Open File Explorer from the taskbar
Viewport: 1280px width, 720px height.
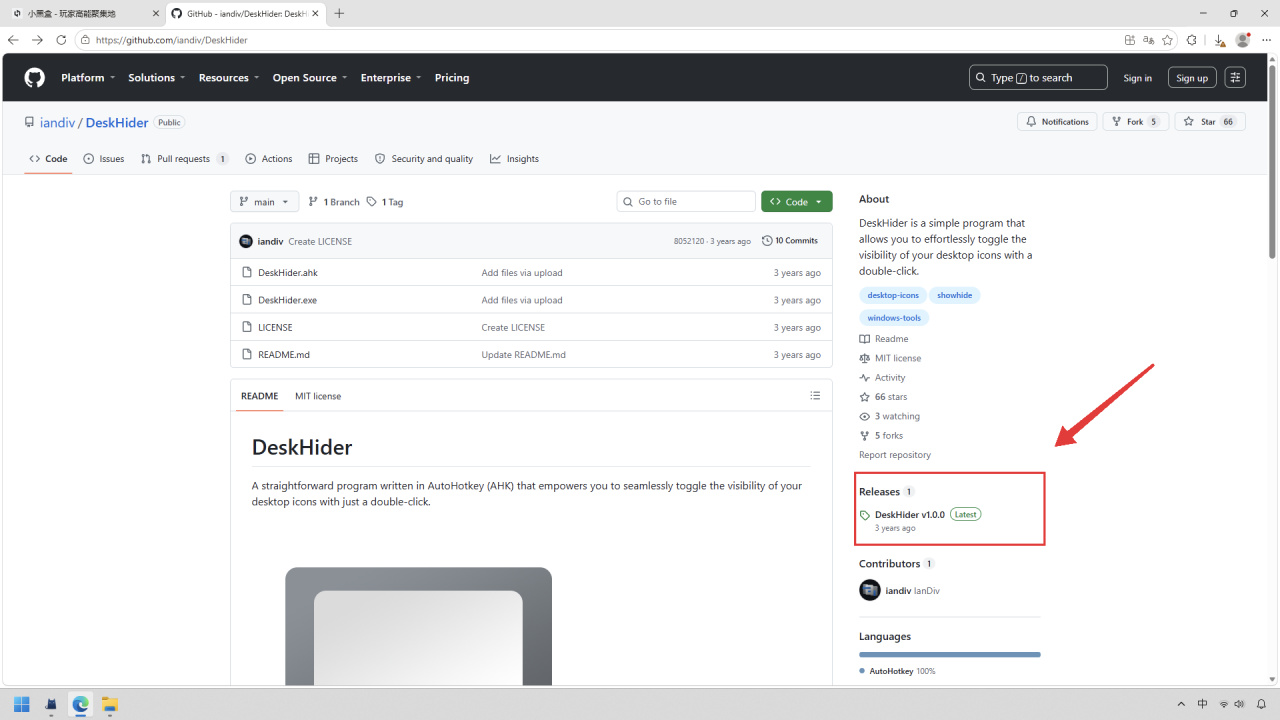click(x=109, y=704)
